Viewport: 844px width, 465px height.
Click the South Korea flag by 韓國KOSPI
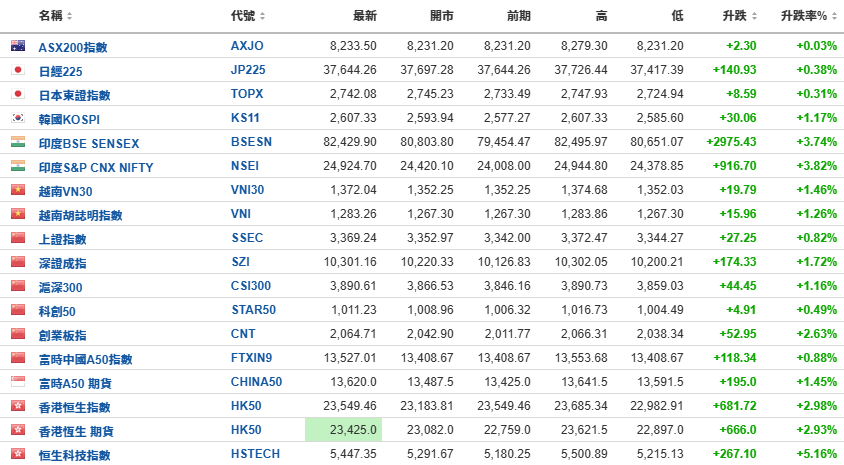(x=18, y=118)
